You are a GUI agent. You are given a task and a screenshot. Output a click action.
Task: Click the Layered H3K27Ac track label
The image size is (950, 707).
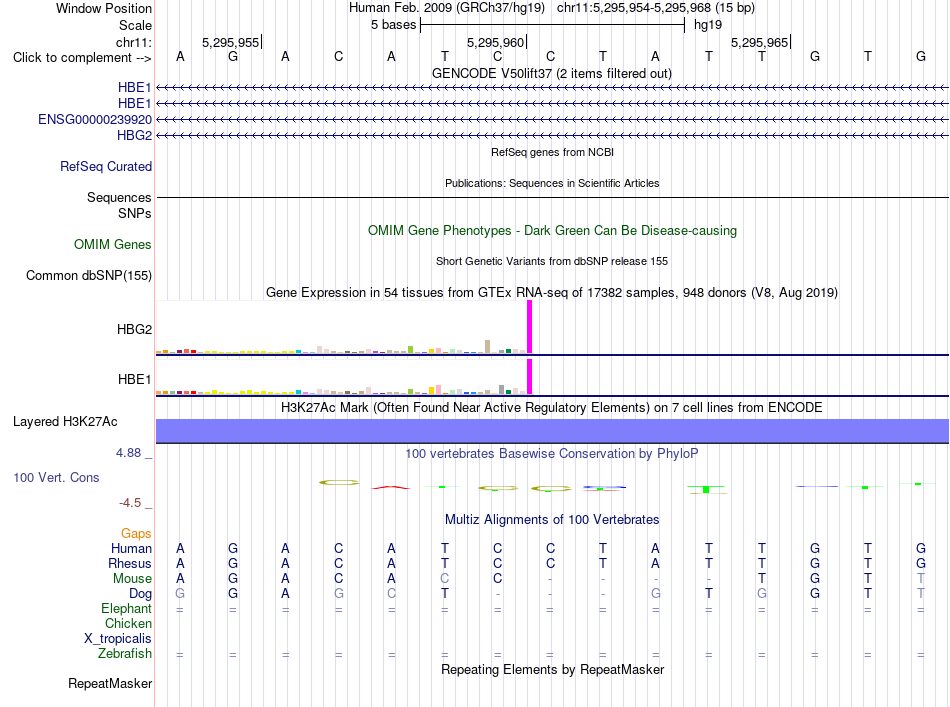pos(65,421)
